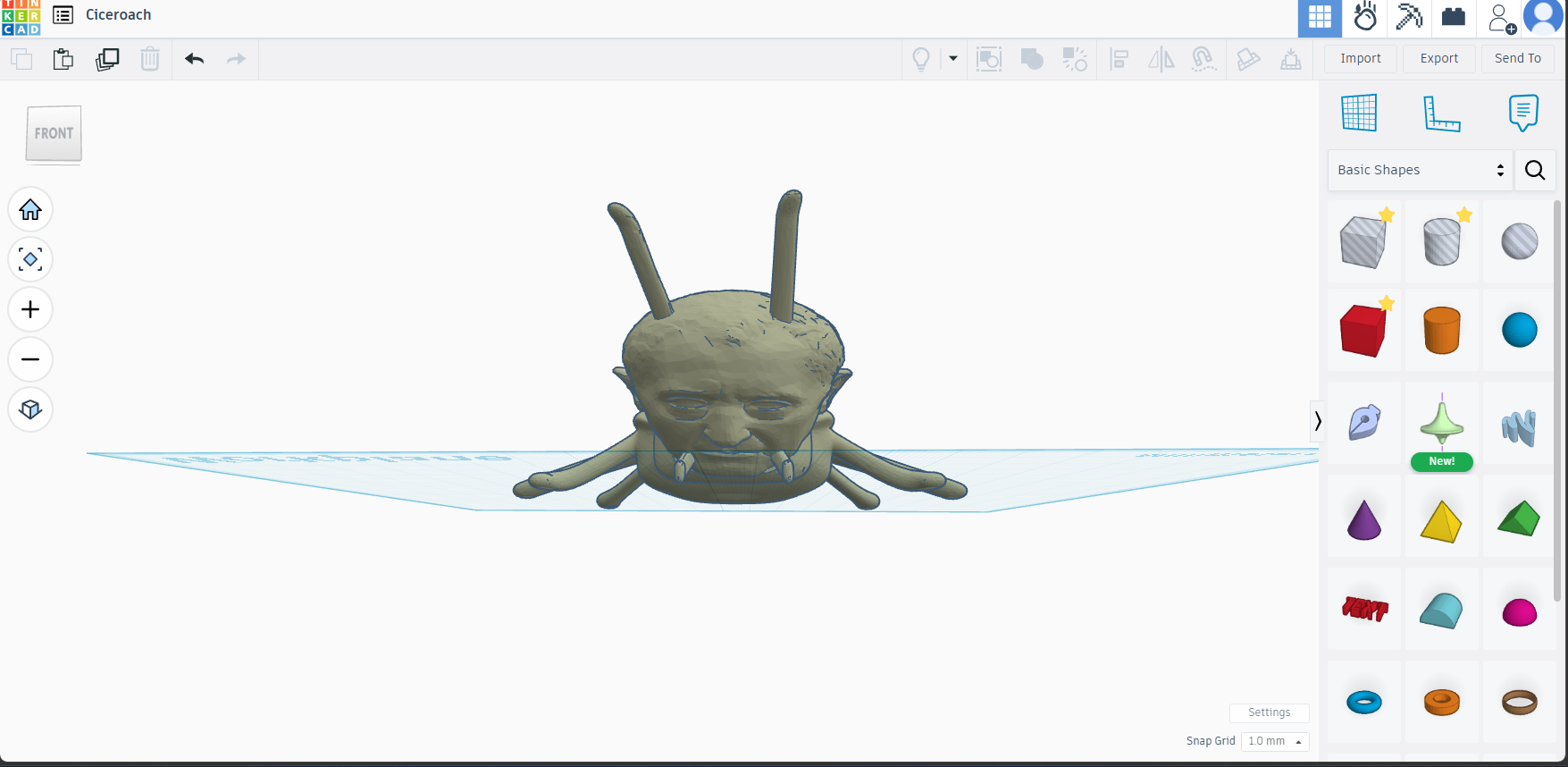Zoom out with the minus button

pyautogui.click(x=30, y=359)
